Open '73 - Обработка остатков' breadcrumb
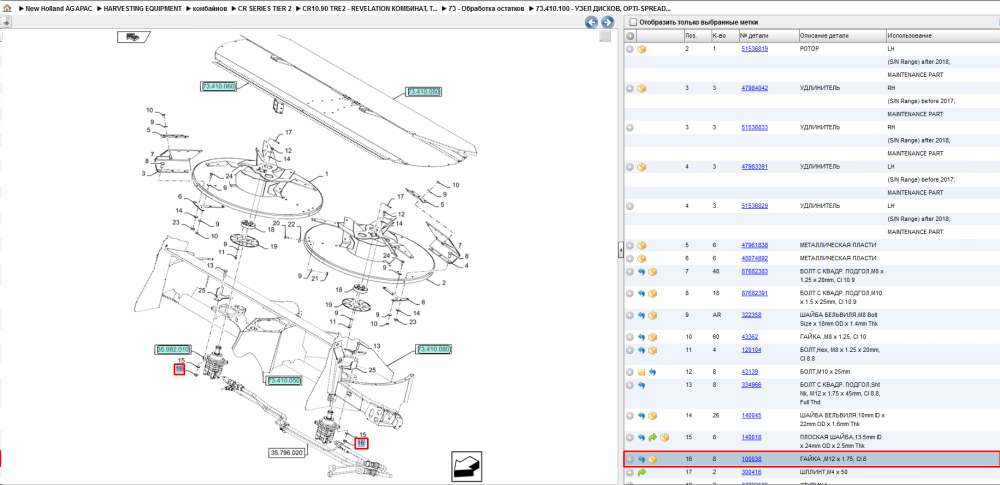This screenshot has height=485, width=1000. [x=486, y=10]
